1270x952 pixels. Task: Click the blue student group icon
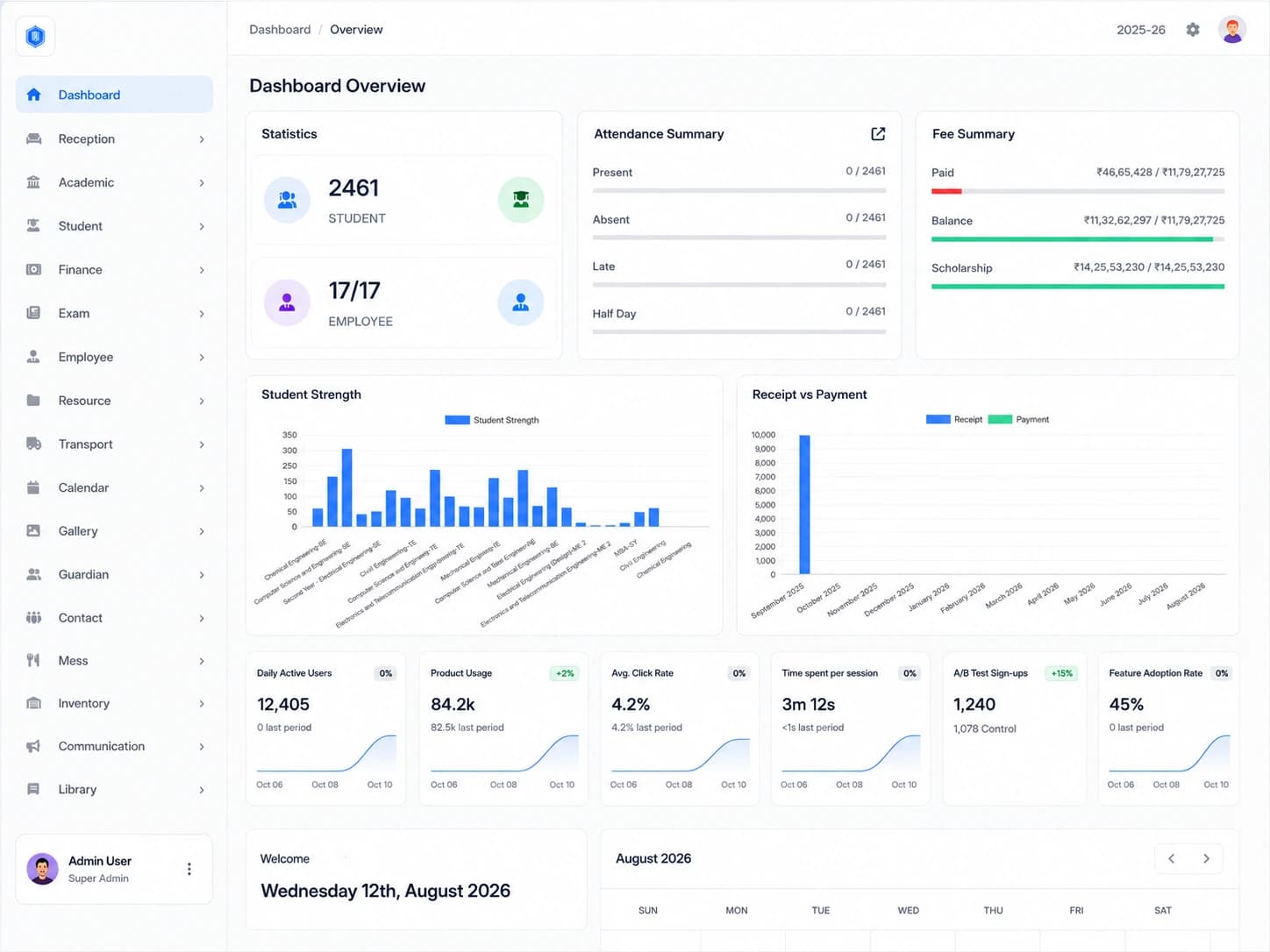(x=287, y=200)
